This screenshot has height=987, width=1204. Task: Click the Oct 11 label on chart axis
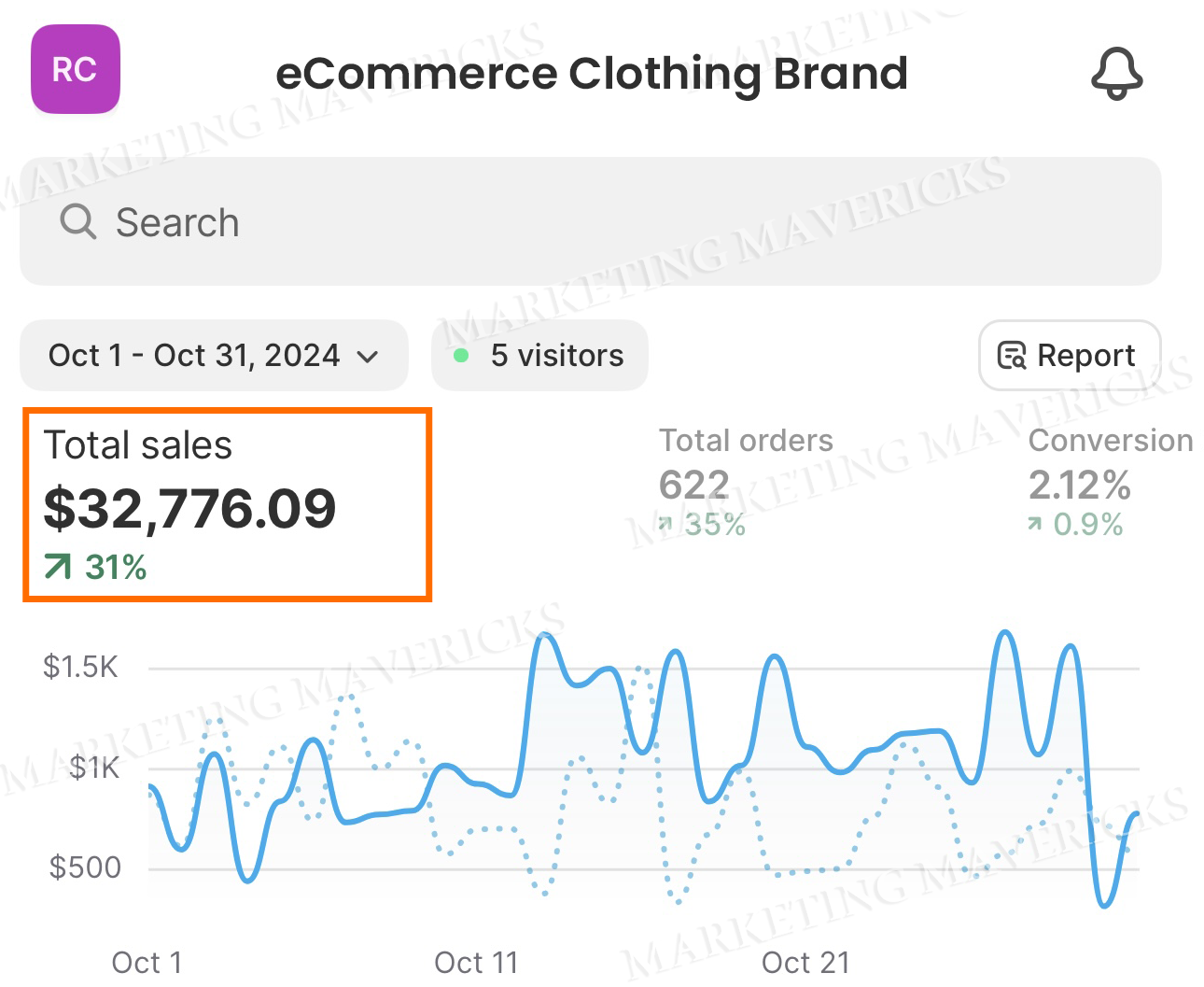pos(476,962)
